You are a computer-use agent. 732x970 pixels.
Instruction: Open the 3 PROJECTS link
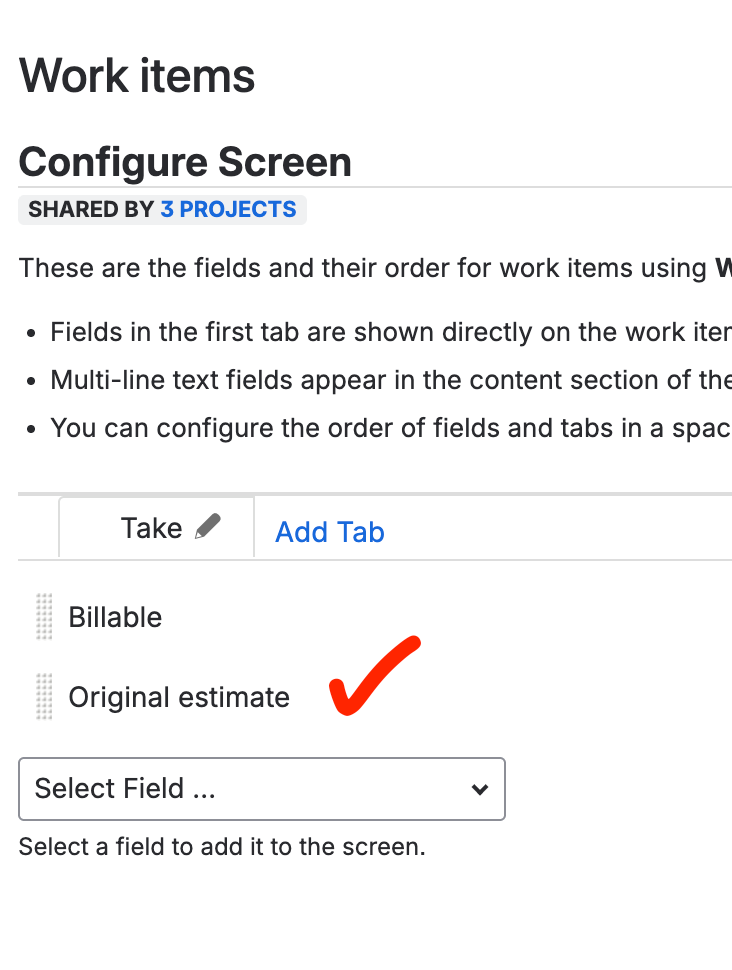[x=228, y=209]
